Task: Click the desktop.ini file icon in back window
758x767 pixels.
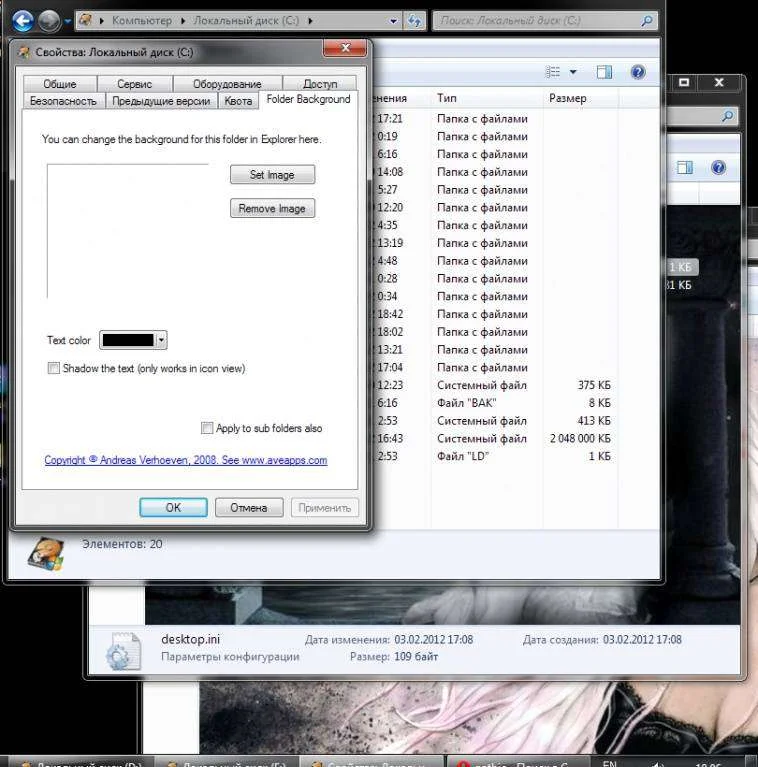Action: click(x=123, y=651)
